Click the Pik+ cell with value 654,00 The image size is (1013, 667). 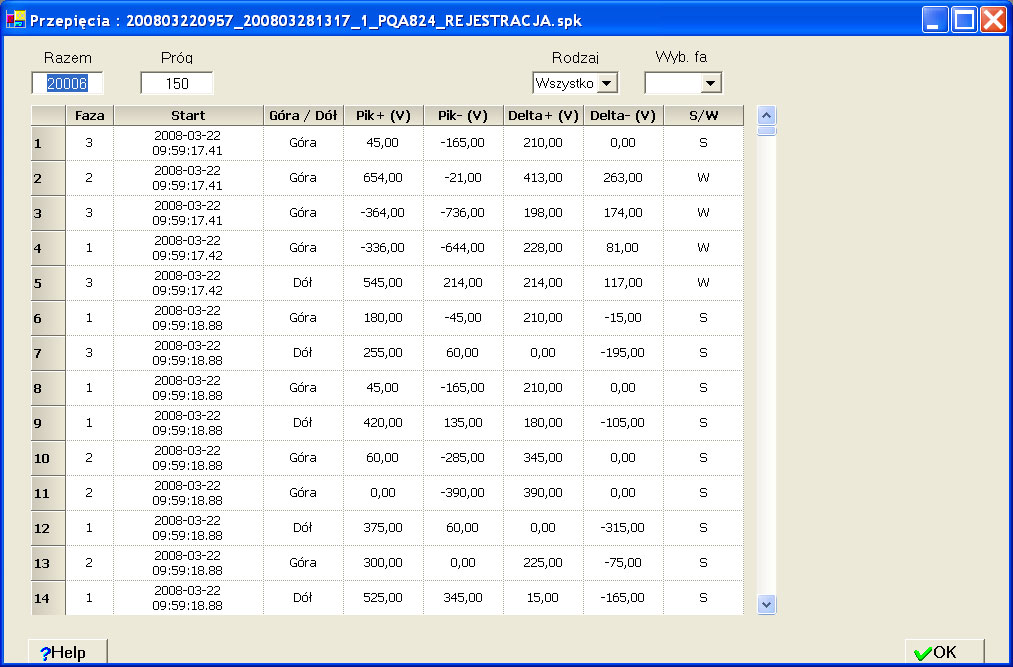(383, 178)
